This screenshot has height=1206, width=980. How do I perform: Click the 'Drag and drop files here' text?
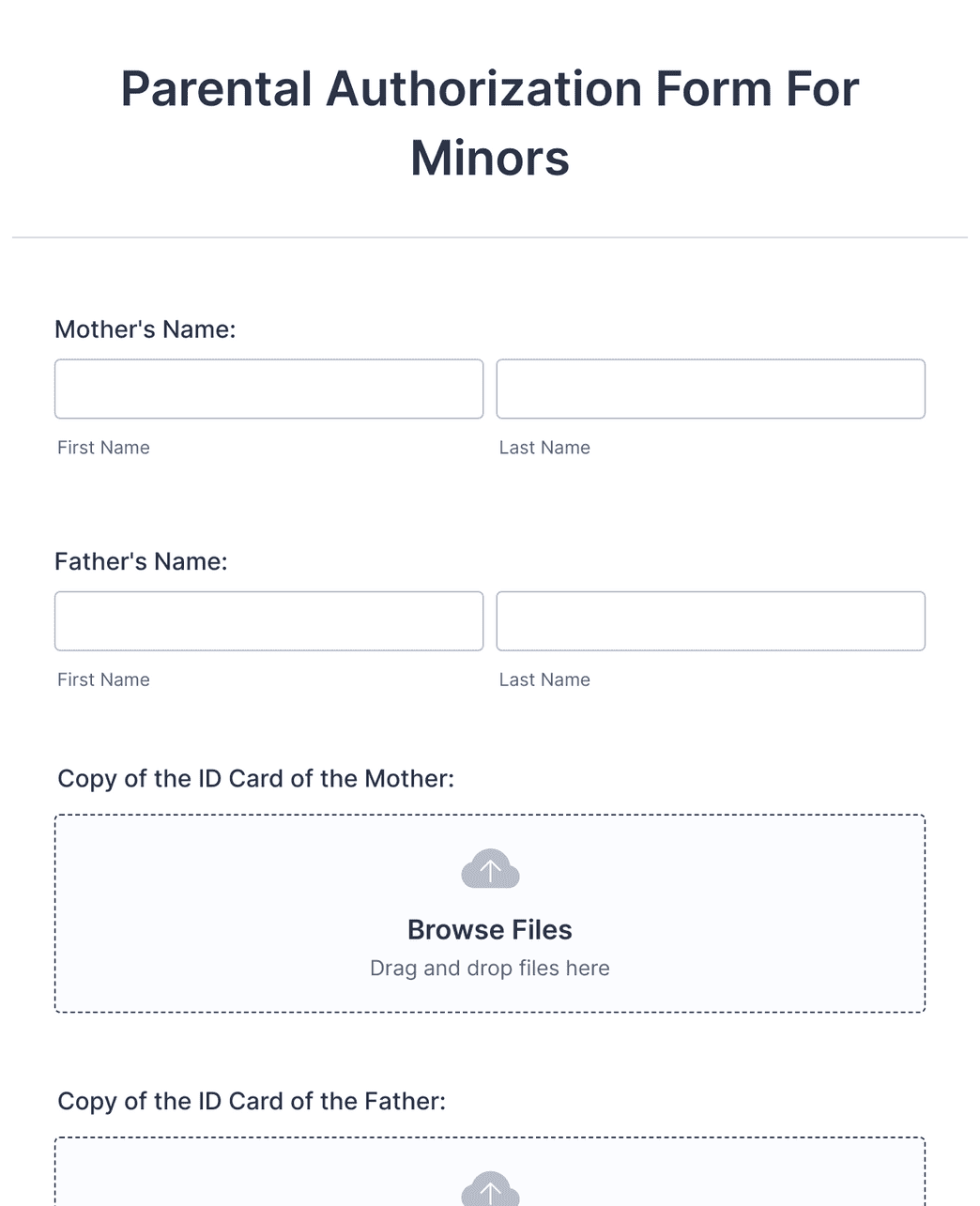490,968
